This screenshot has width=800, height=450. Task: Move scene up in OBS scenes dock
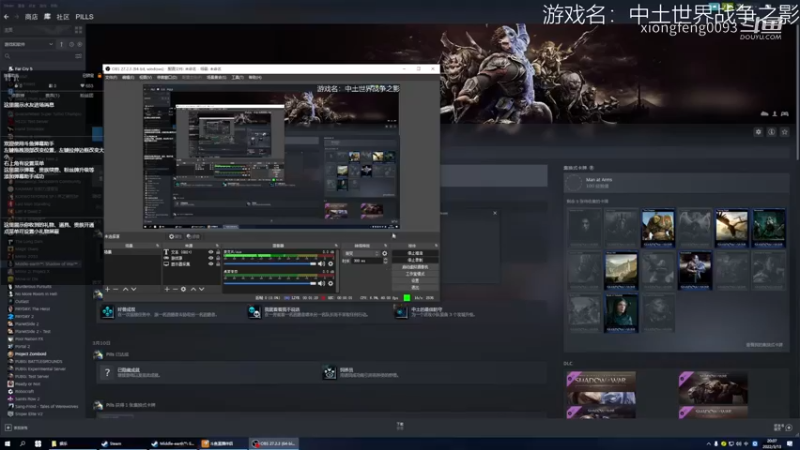point(125,289)
